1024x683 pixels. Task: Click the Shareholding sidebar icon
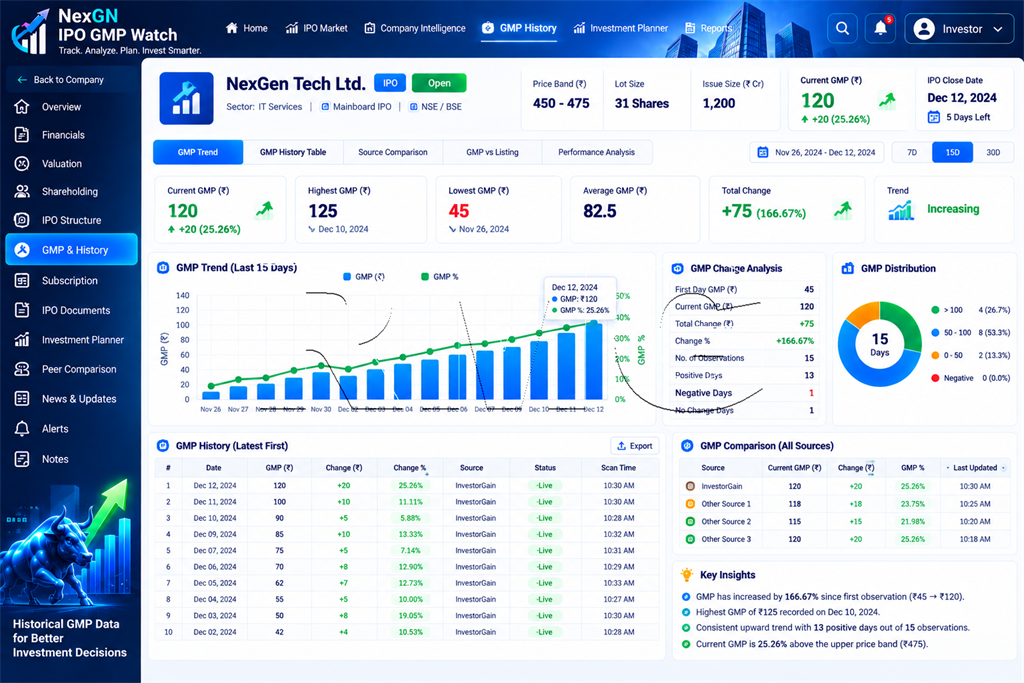coord(22,191)
